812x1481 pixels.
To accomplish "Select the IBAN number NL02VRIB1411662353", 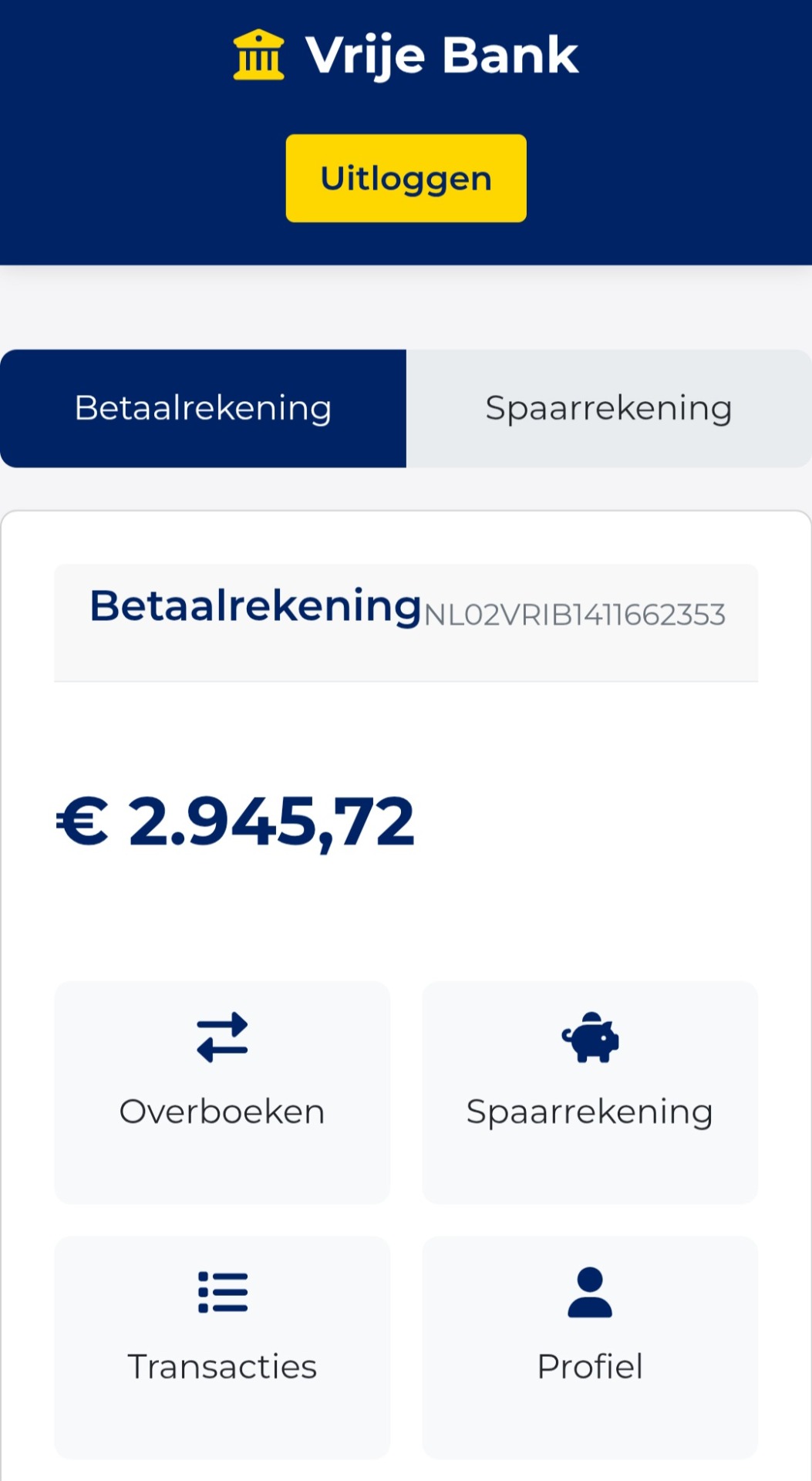I will pyautogui.click(x=574, y=615).
